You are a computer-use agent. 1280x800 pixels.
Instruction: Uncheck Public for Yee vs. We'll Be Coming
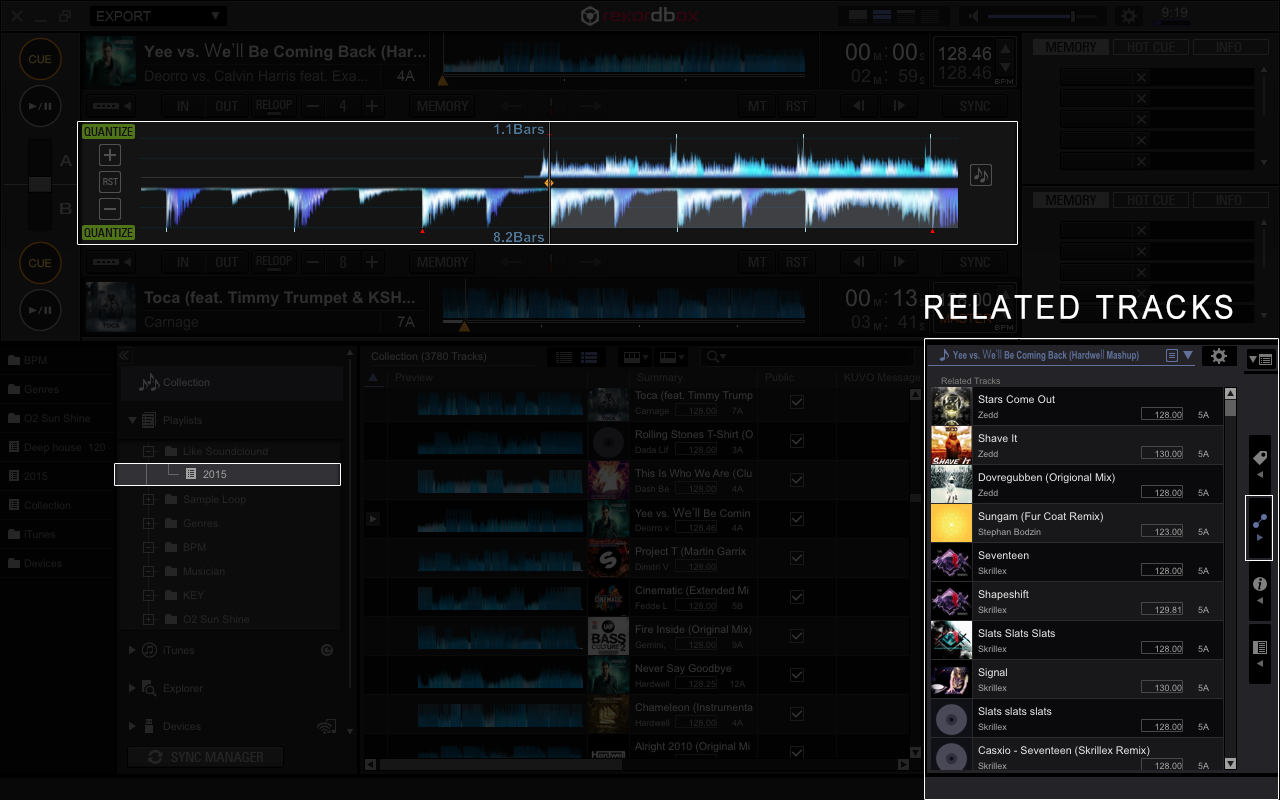(797, 518)
